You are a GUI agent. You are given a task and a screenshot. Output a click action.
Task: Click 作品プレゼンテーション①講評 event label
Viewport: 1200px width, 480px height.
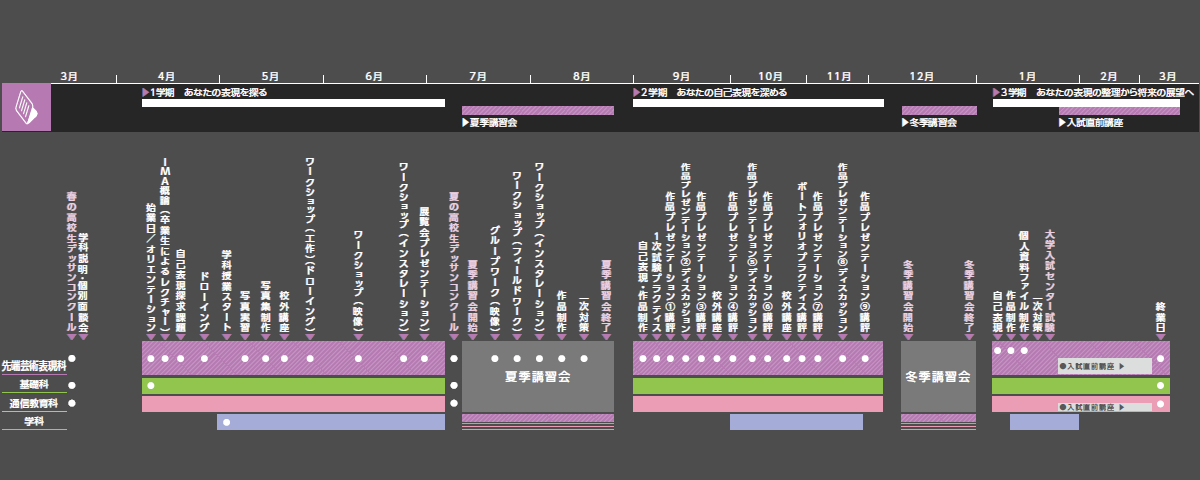click(x=670, y=264)
